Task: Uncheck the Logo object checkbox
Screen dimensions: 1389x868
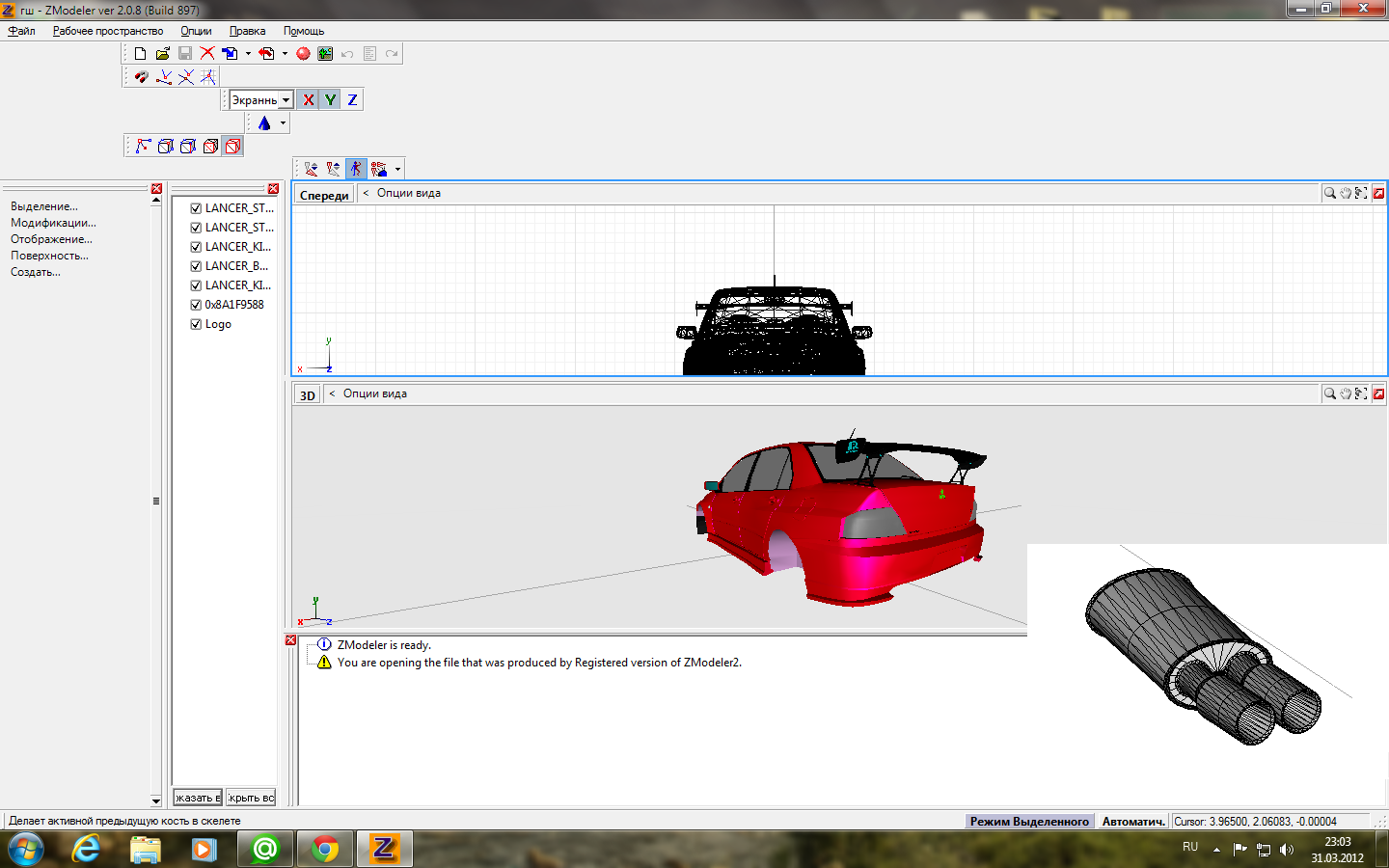Action: coord(196,324)
